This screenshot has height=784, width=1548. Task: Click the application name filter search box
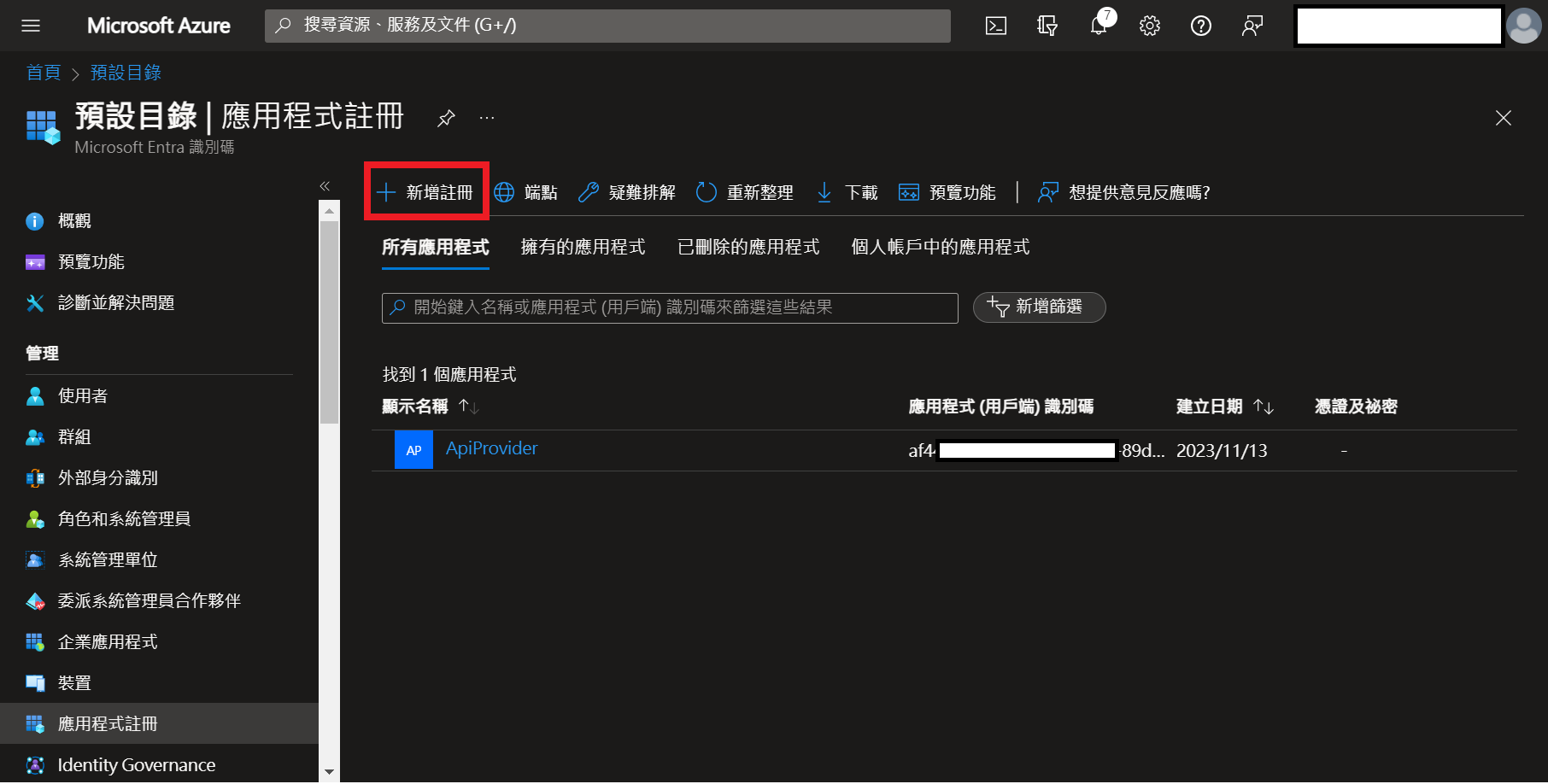pos(670,307)
